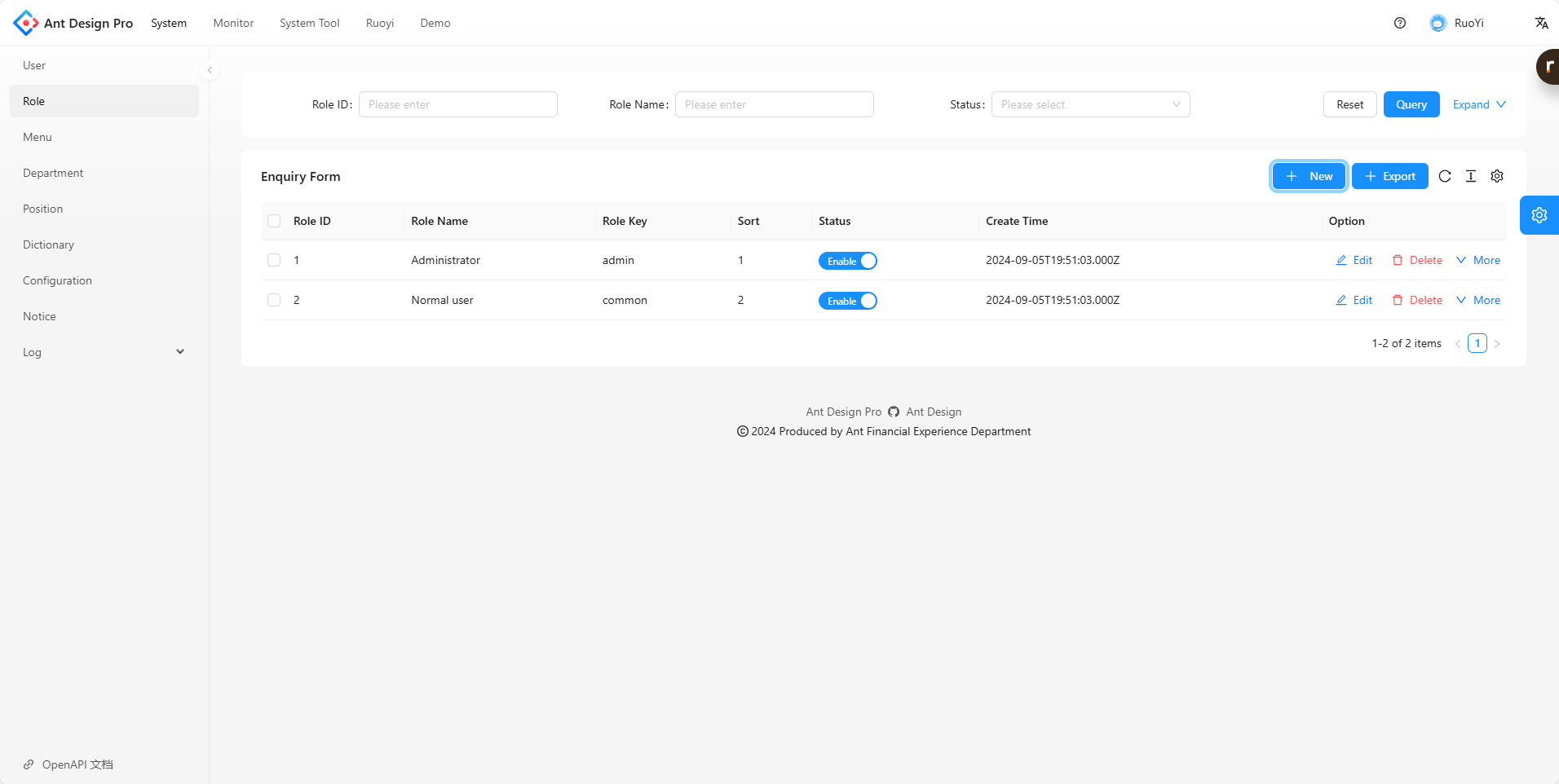
Task: Click the help question mark icon
Action: tap(1400, 23)
